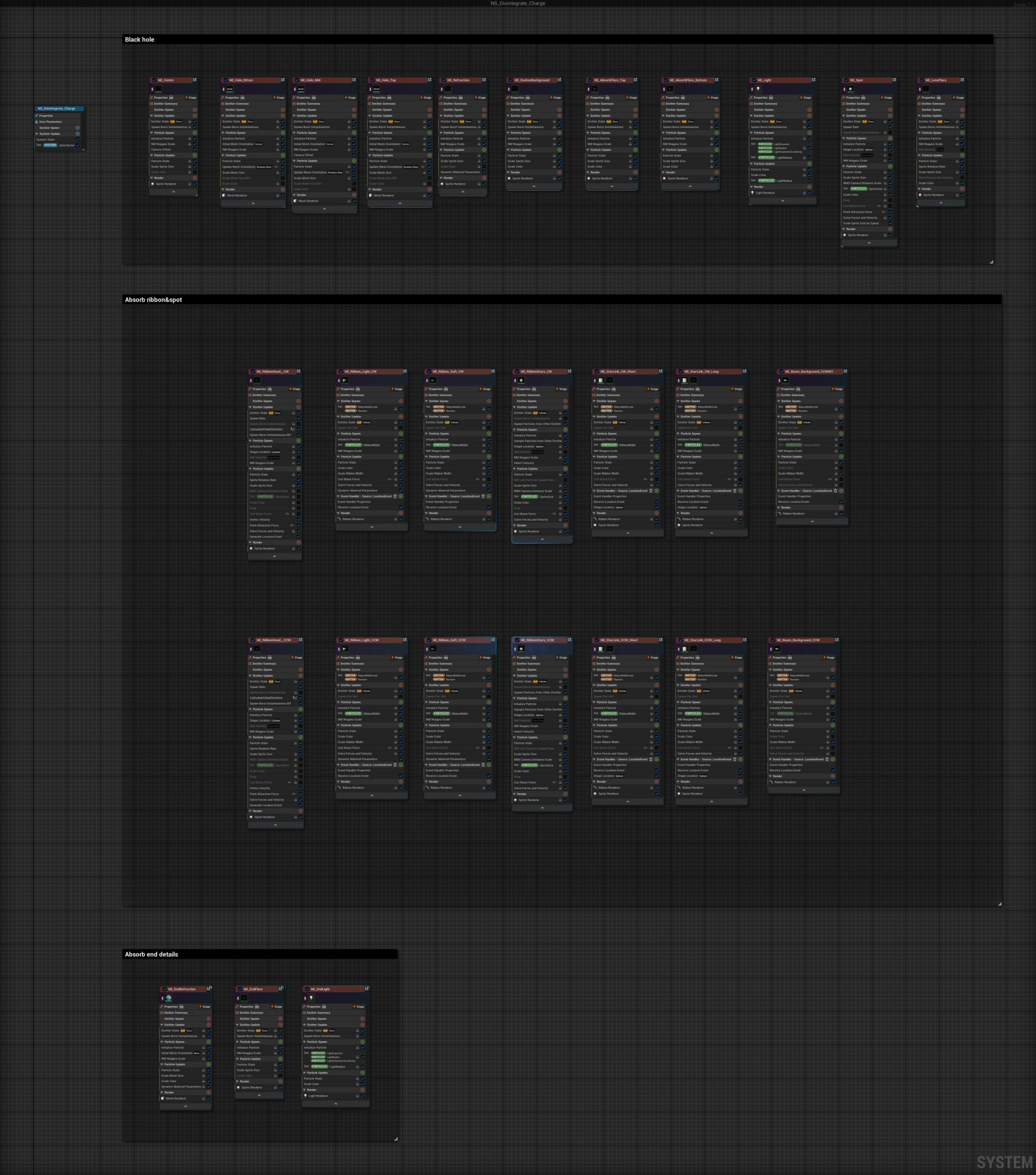The width and height of the screenshot is (1036, 1175).
Task: Click the pin icon on NE_Halo_Top
Action: click(370, 89)
